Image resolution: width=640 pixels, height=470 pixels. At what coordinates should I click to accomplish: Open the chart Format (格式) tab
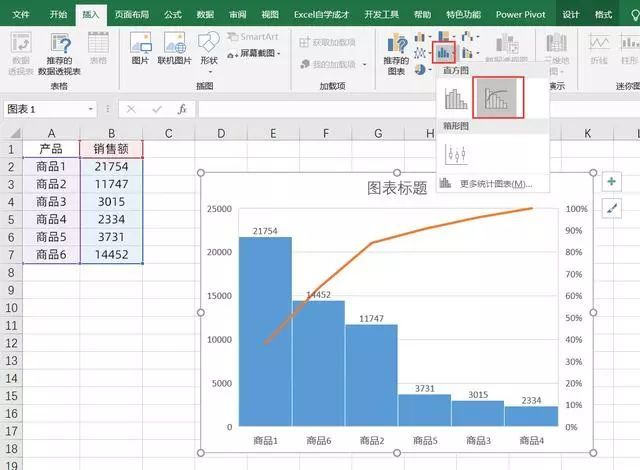[603, 15]
